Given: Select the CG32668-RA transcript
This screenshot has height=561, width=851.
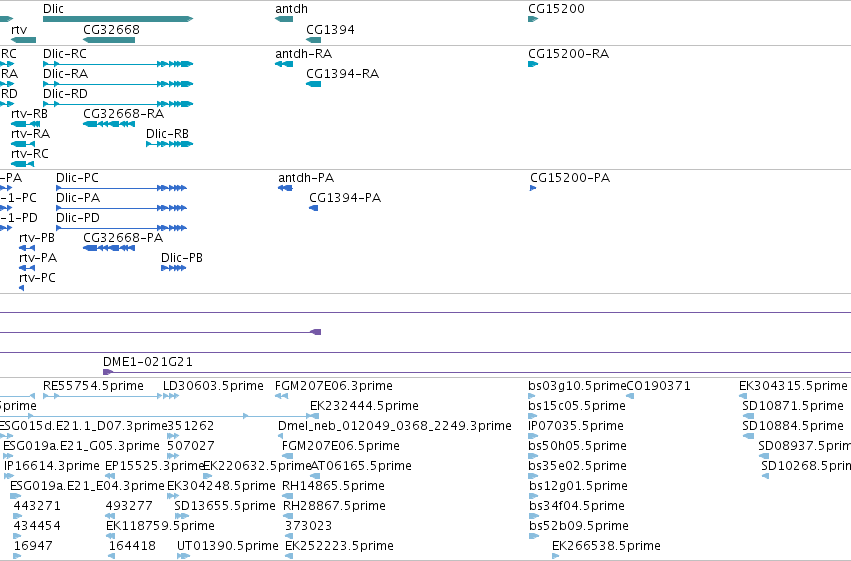Looking at the screenshot, I should [109, 124].
